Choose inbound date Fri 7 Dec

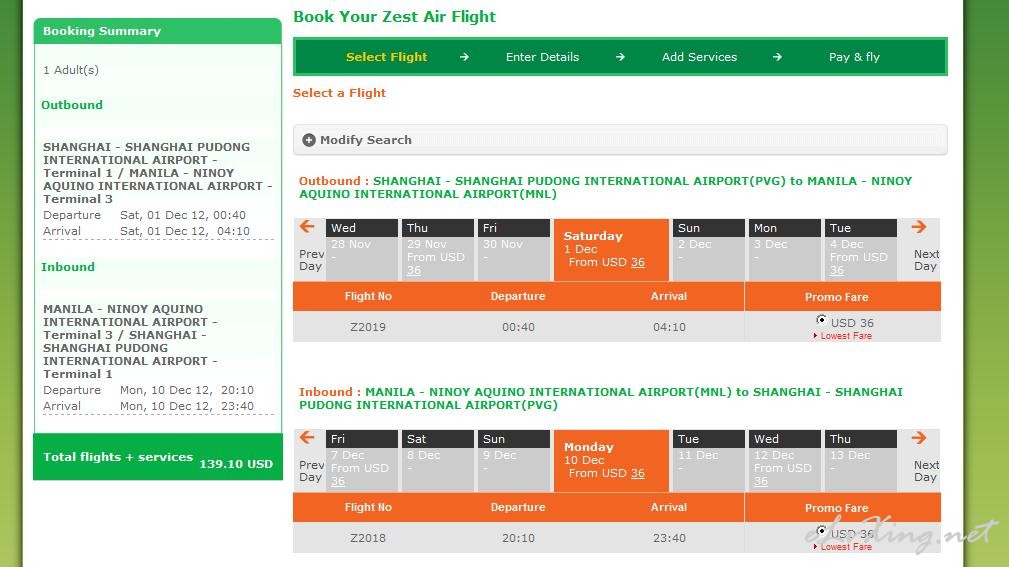(362, 461)
